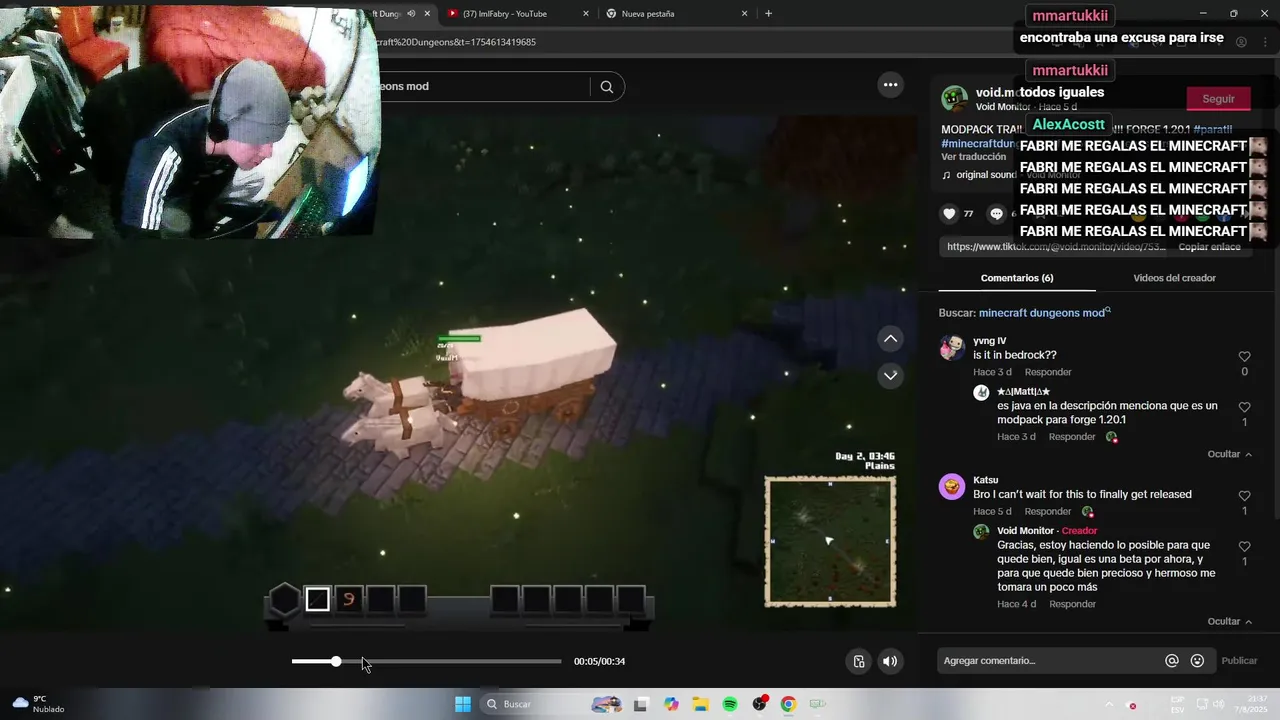Reply to yvng IV's comment
The width and height of the screenshot is (1280, 720).
click(1048, 372)
